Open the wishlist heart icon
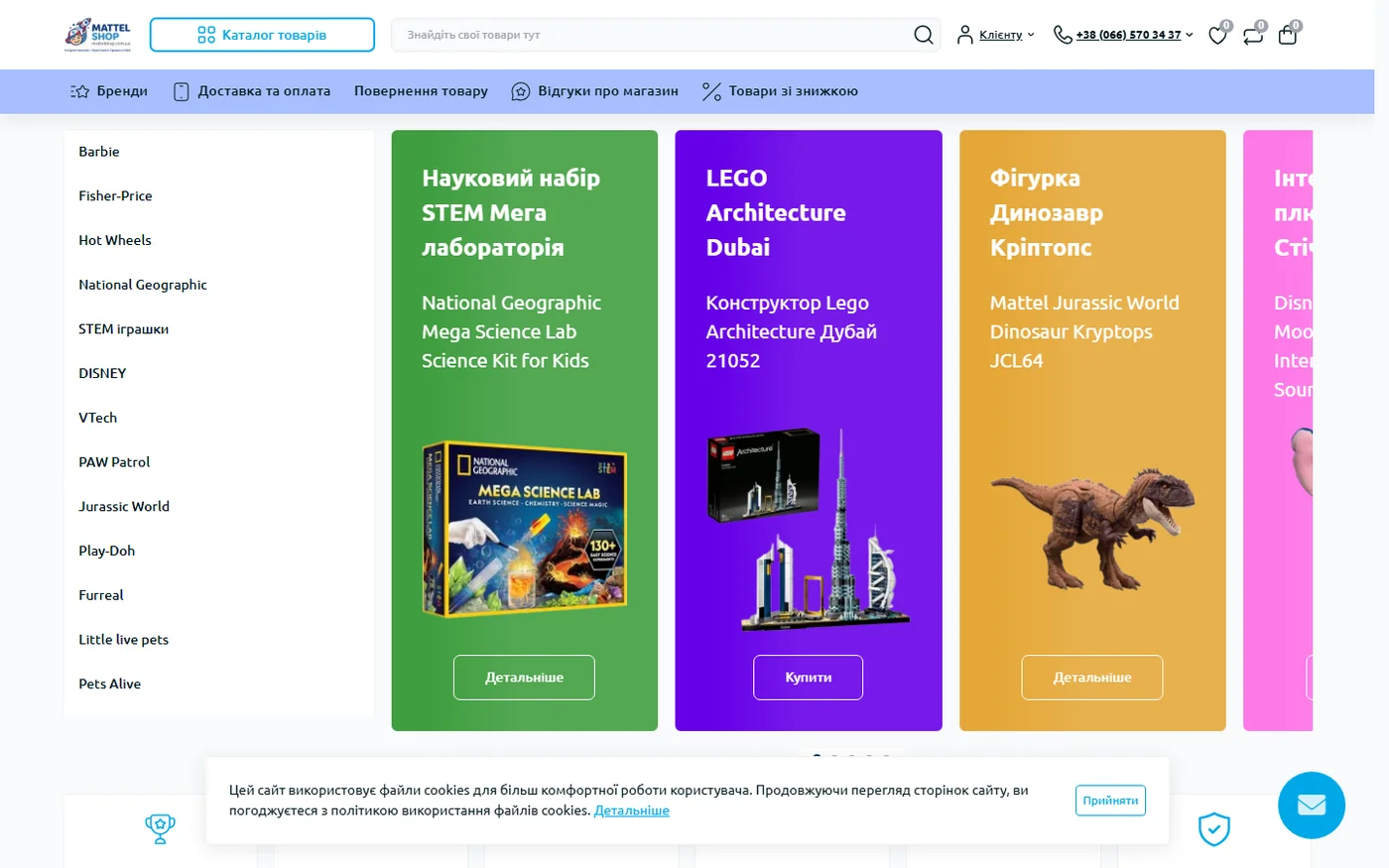 coord(1217,36)
